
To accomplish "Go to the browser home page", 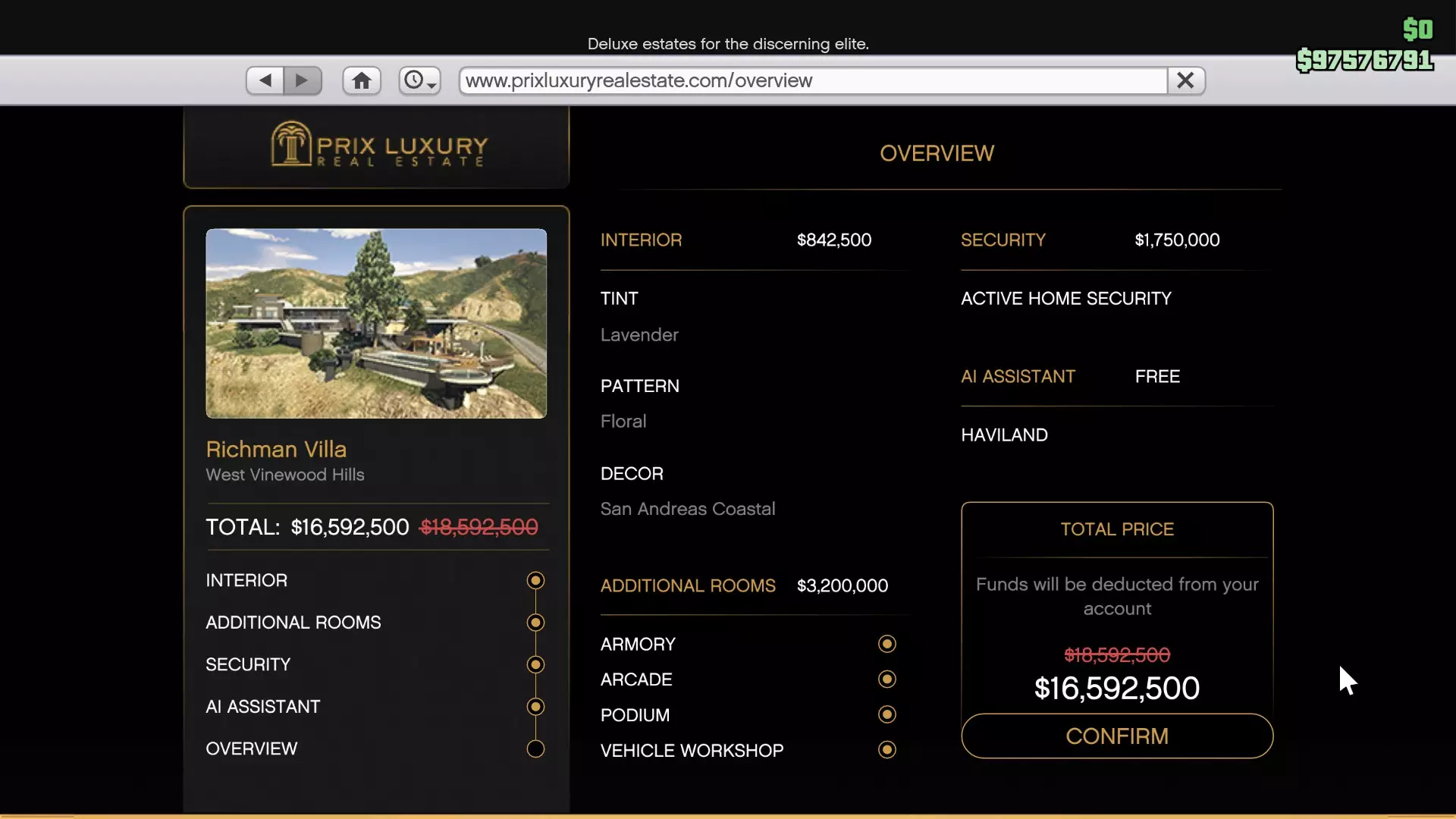I will (x=362, y=80).
